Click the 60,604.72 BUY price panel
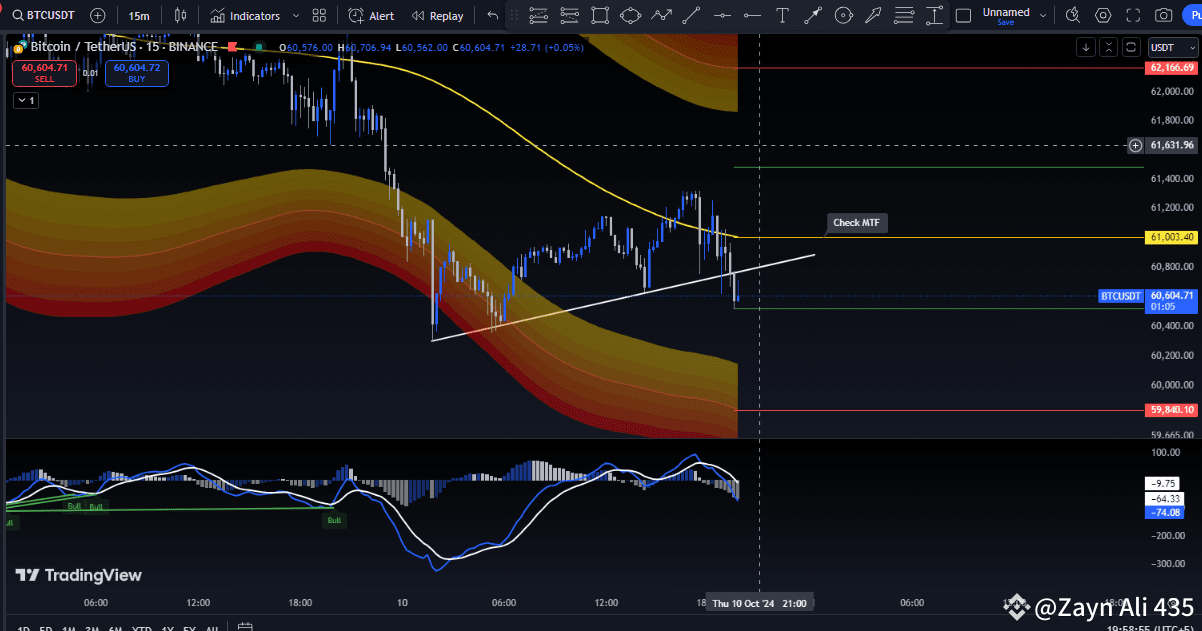This screenshot has height=631, width=1202. coord(136,72)
